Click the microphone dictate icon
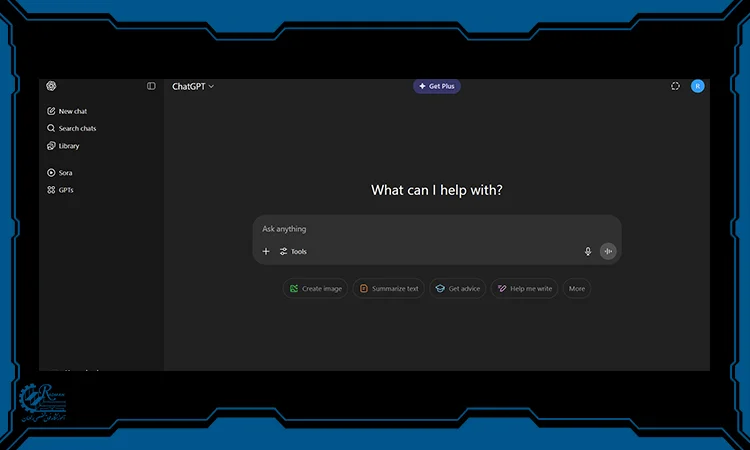750x450 pixels. [588, 252]
